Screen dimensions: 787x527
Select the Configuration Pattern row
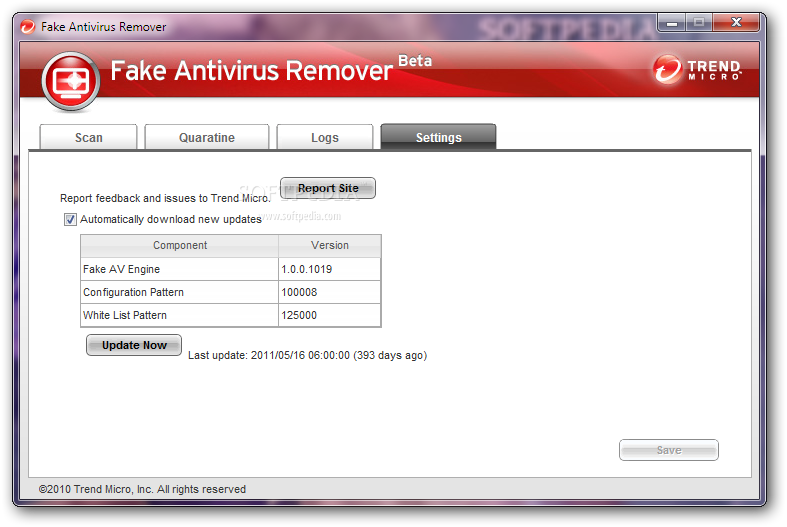tap(231, 292)
